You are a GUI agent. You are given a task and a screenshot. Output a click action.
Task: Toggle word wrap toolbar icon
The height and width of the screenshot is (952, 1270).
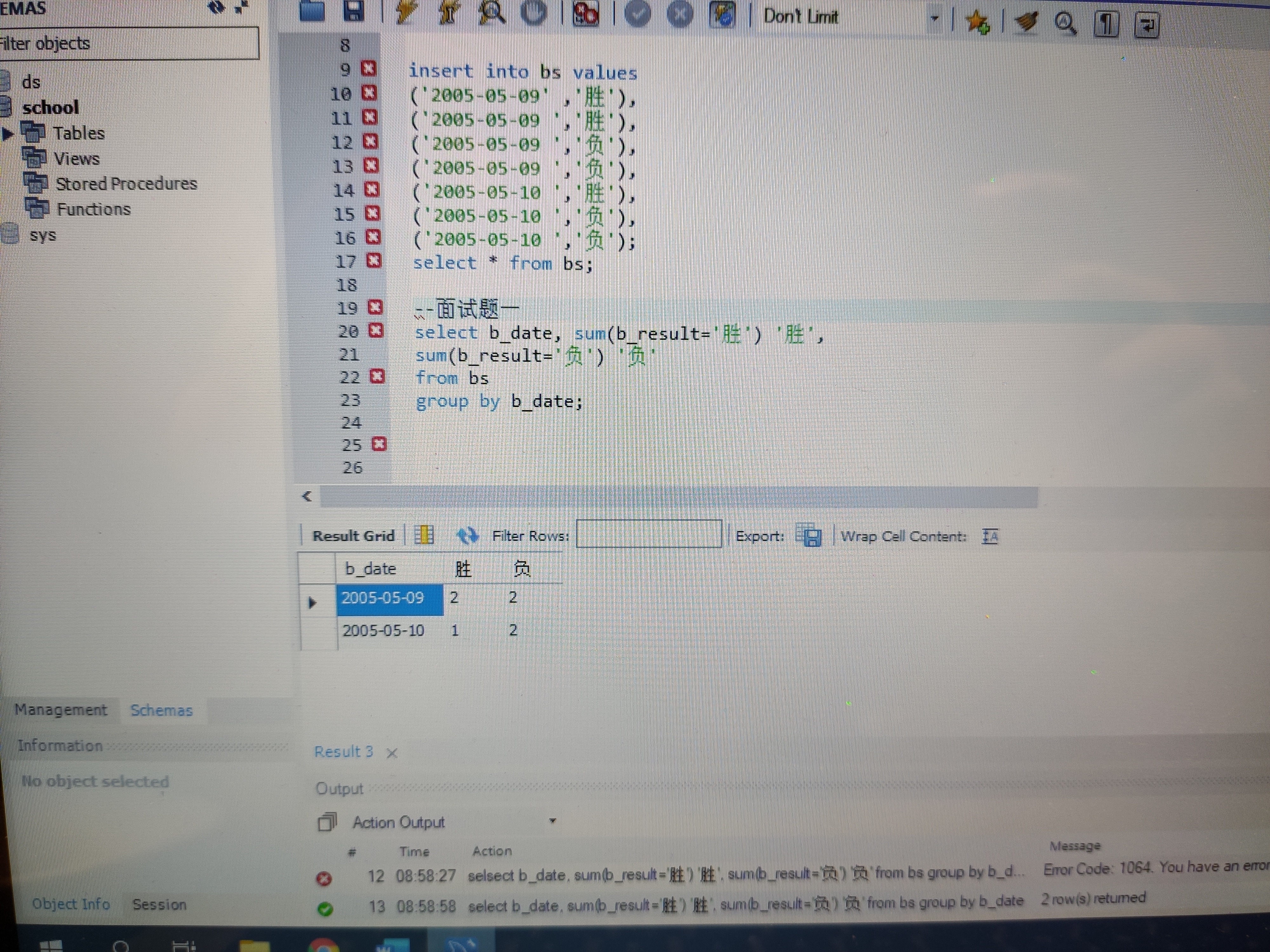pos(1147,25)
